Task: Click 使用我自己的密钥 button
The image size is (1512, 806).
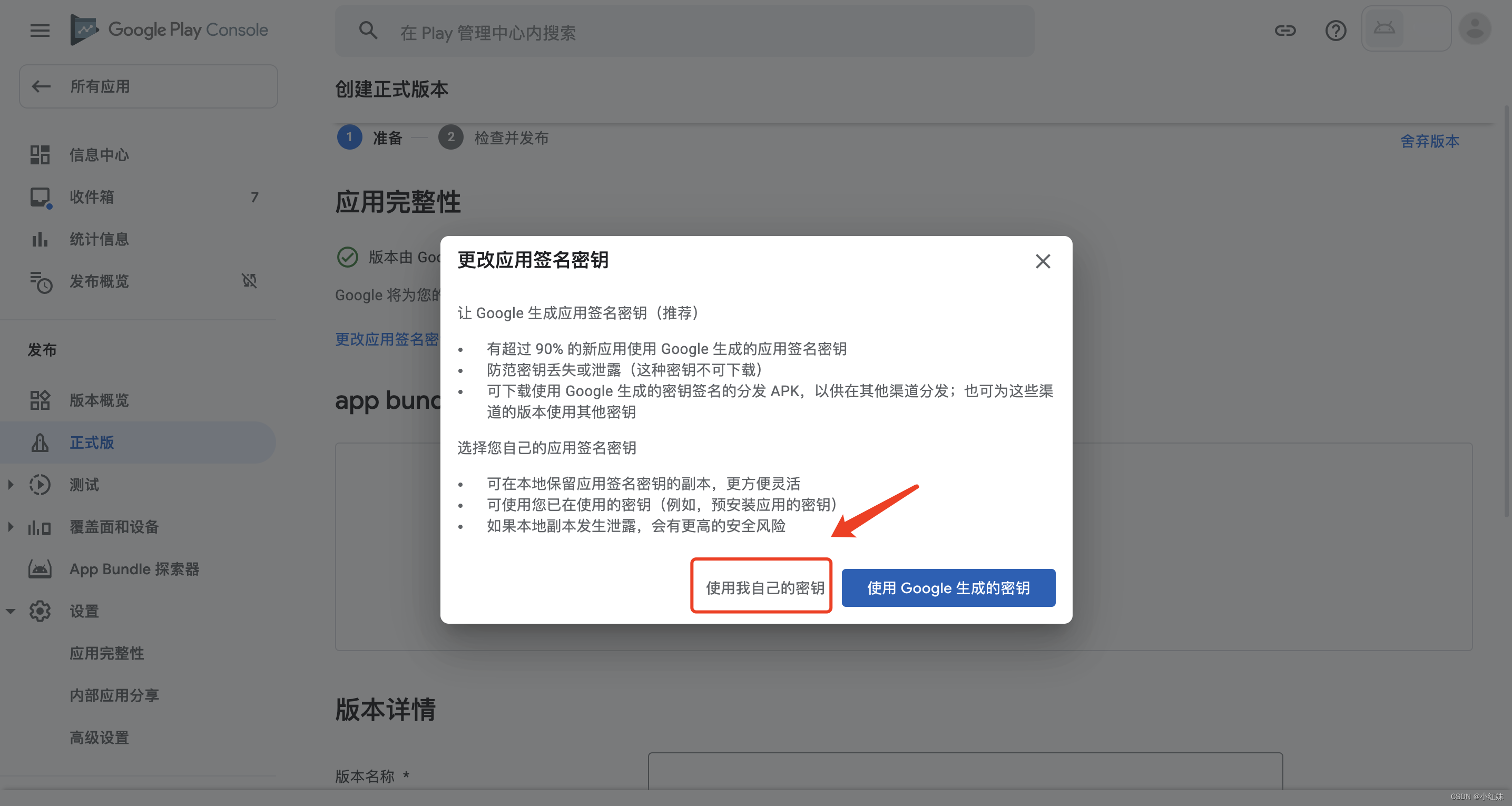Action: click(763, 588)
